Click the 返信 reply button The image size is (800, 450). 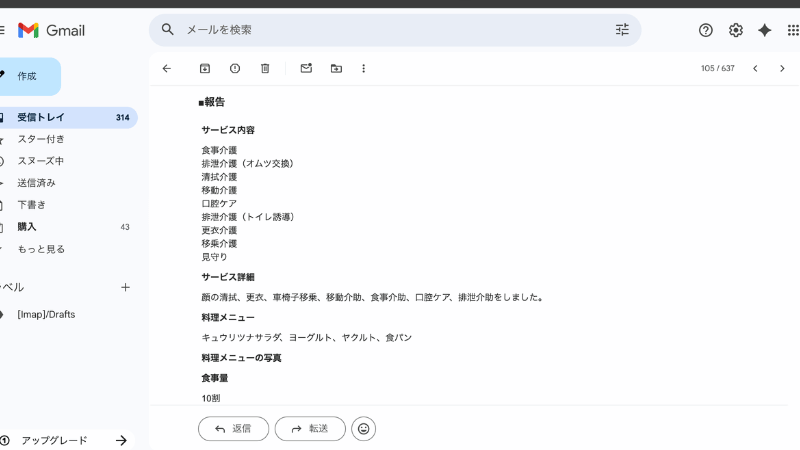[x=233, y=428]
